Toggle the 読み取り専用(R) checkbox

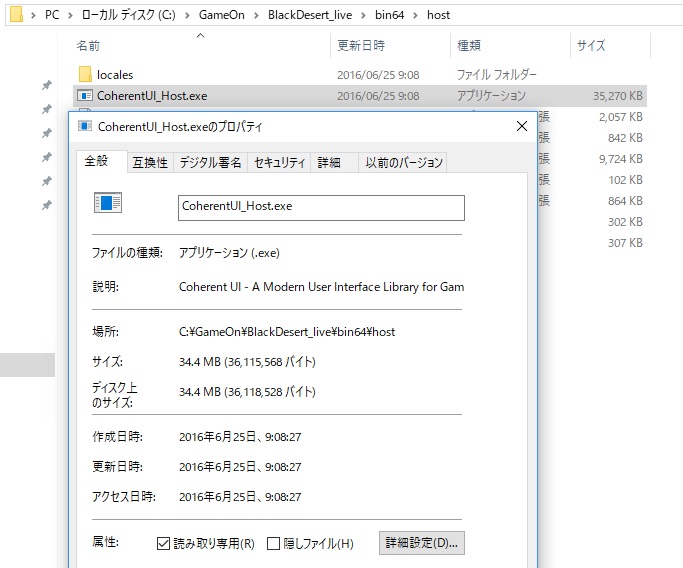tap(163, 543)
